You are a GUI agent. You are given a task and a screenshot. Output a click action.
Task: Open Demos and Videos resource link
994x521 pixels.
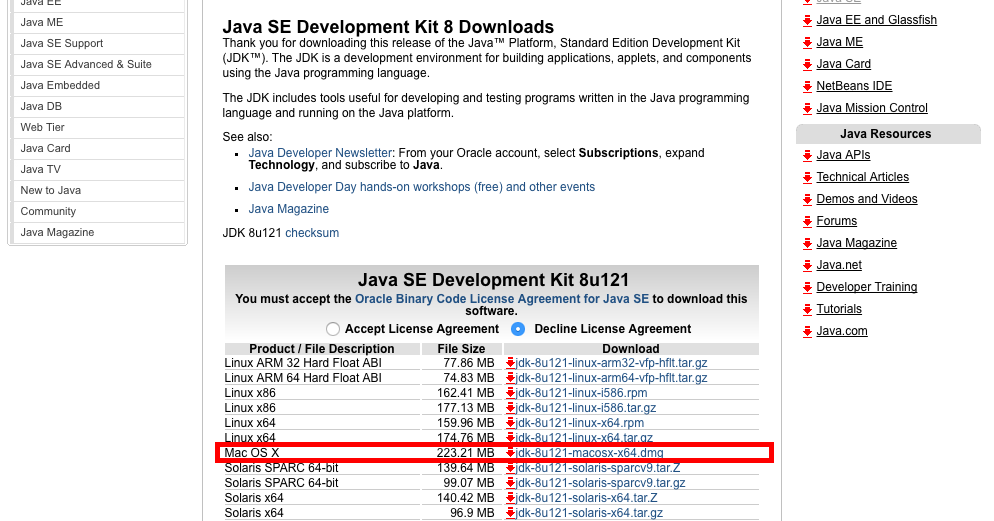[x=867, y=199]
